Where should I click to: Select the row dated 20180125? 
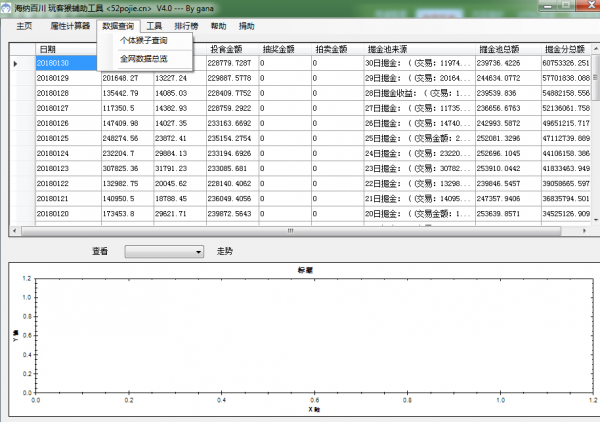tap(65, 138)
